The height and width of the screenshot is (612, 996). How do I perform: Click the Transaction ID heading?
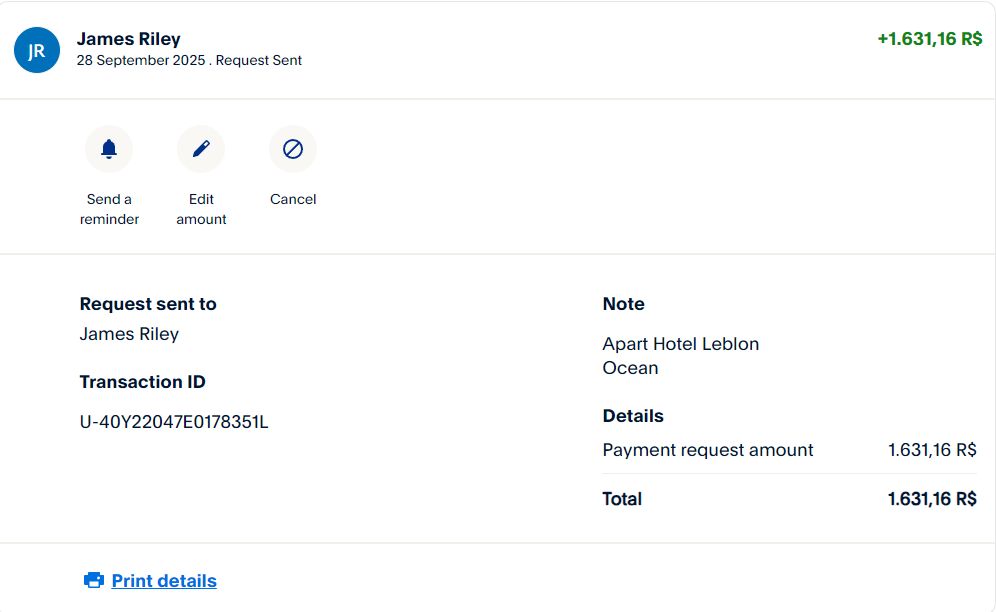point(142,382)
